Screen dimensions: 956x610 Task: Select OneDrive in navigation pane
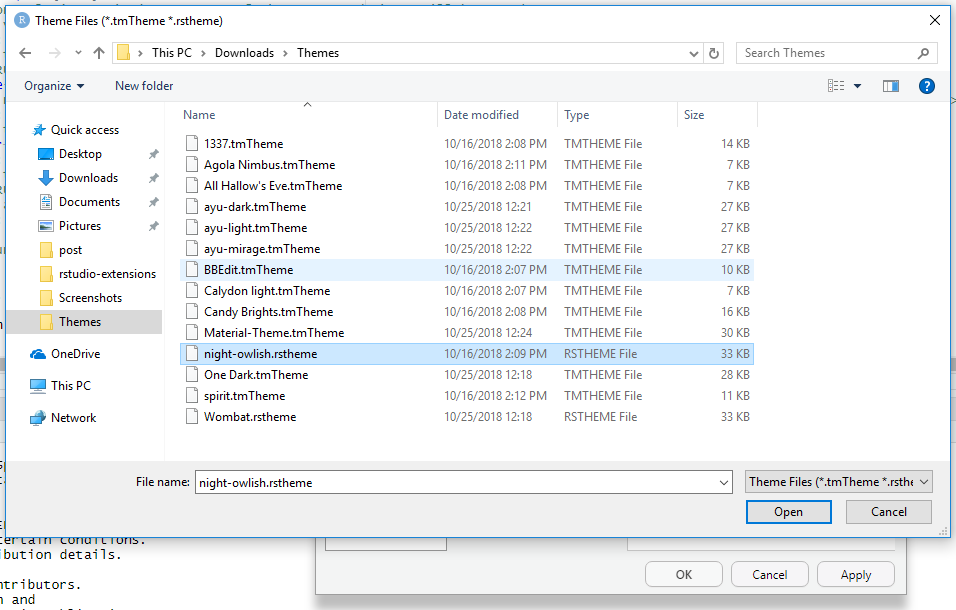click(x=75, y=354)
